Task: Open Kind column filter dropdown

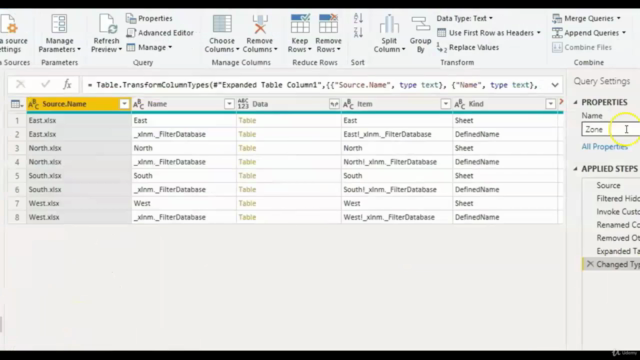Action: point(550,104)
